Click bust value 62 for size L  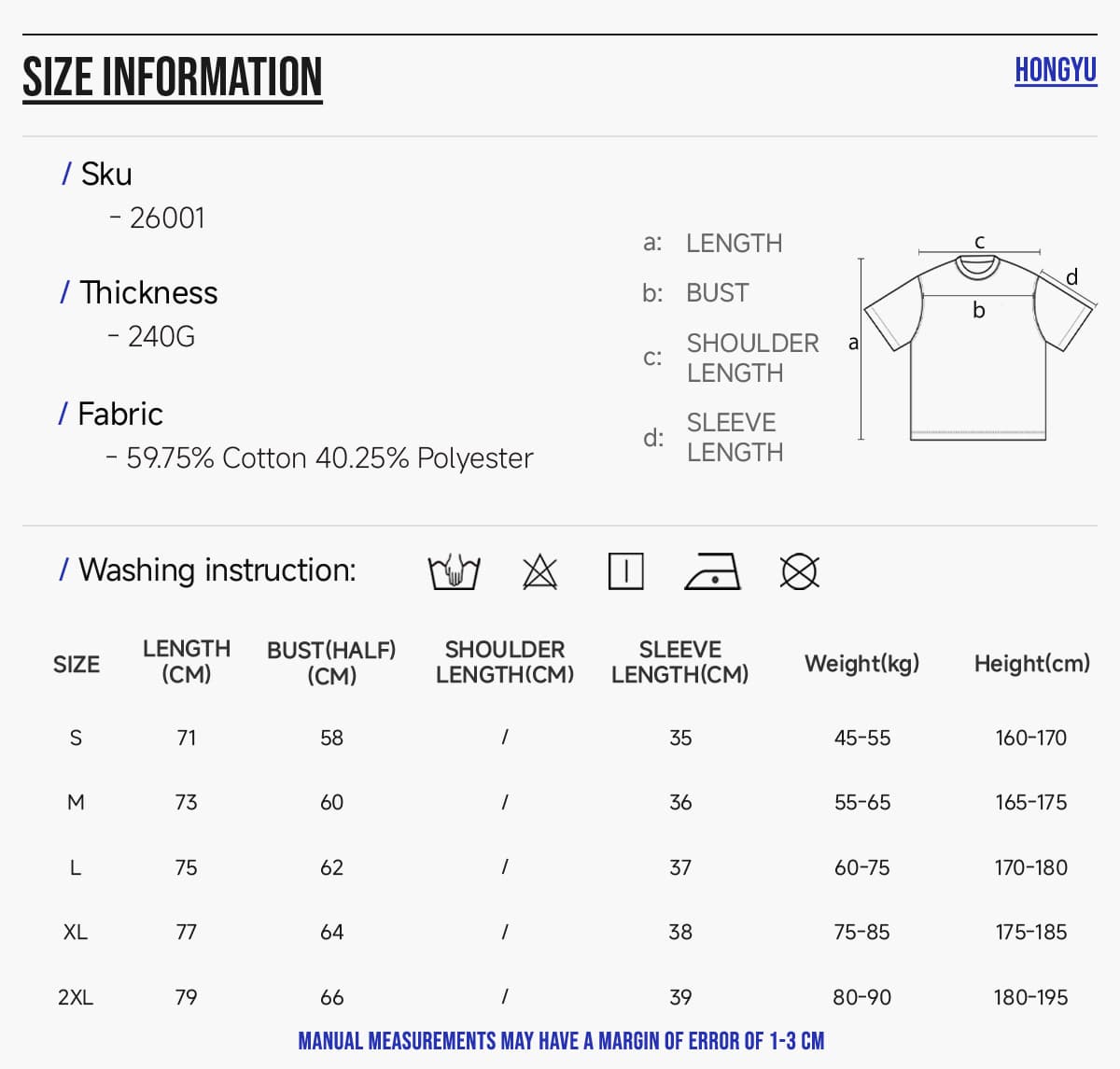coord(332,867)
